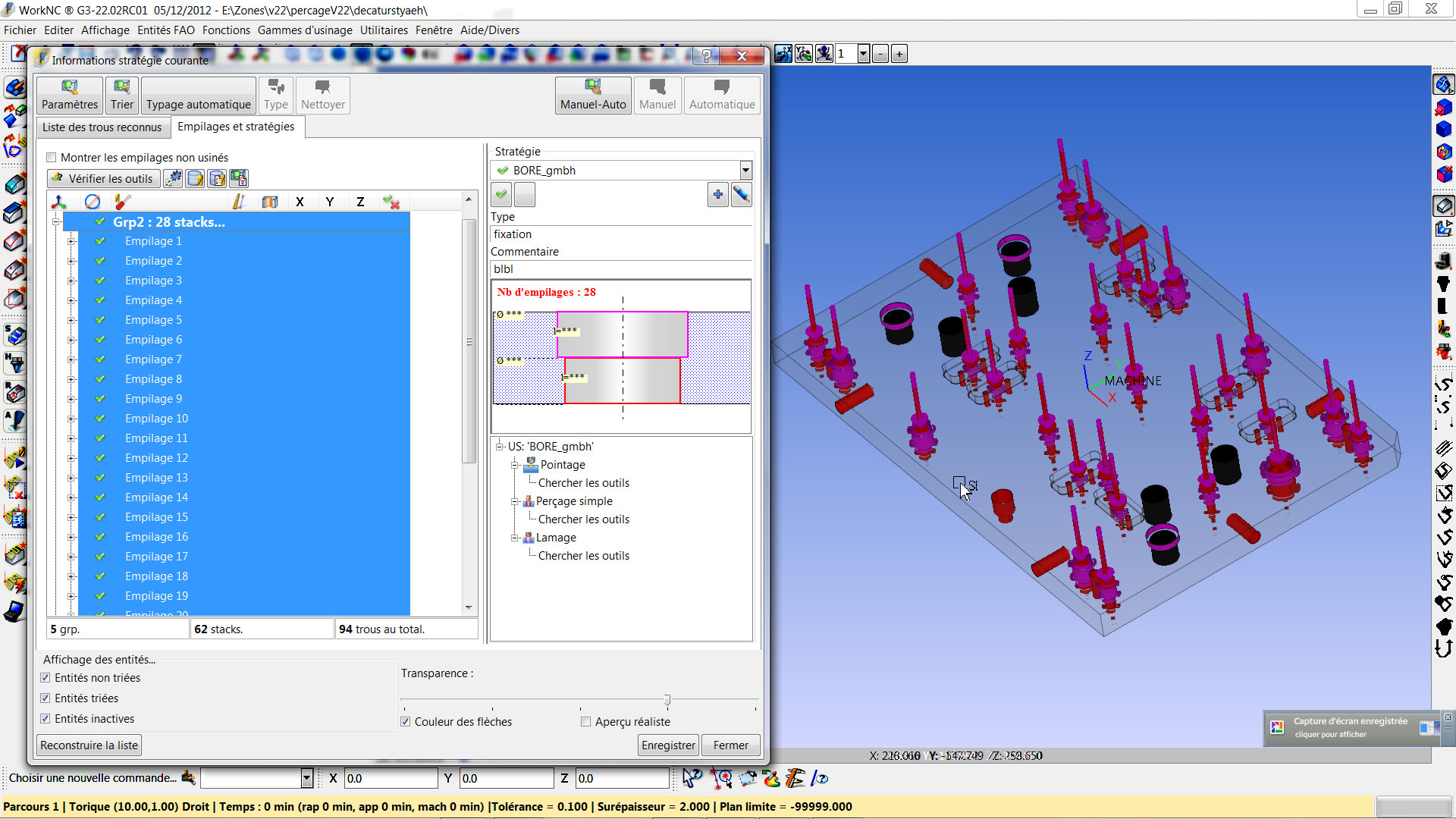Expand the Empilage 5 tree node

coord(71,320)
